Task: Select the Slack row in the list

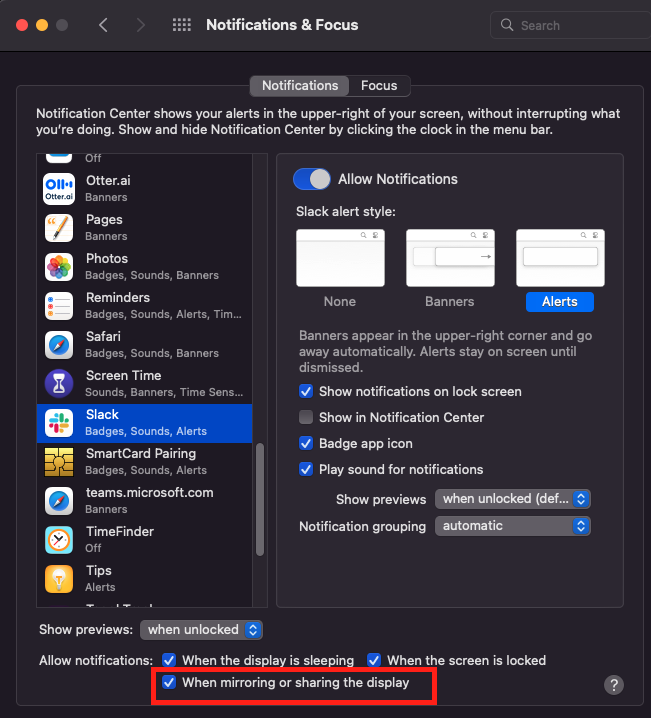Action: tap(144, 423)
